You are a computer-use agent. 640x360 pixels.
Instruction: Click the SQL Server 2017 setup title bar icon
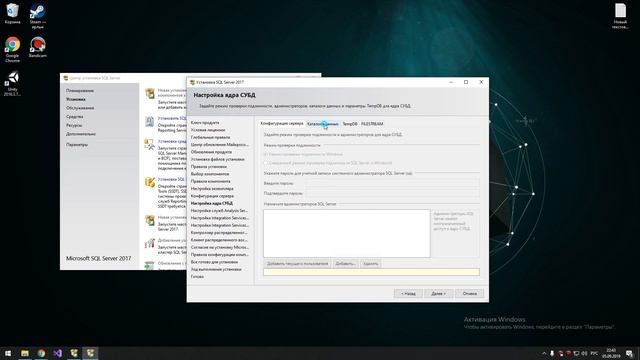tap(192, 82)
